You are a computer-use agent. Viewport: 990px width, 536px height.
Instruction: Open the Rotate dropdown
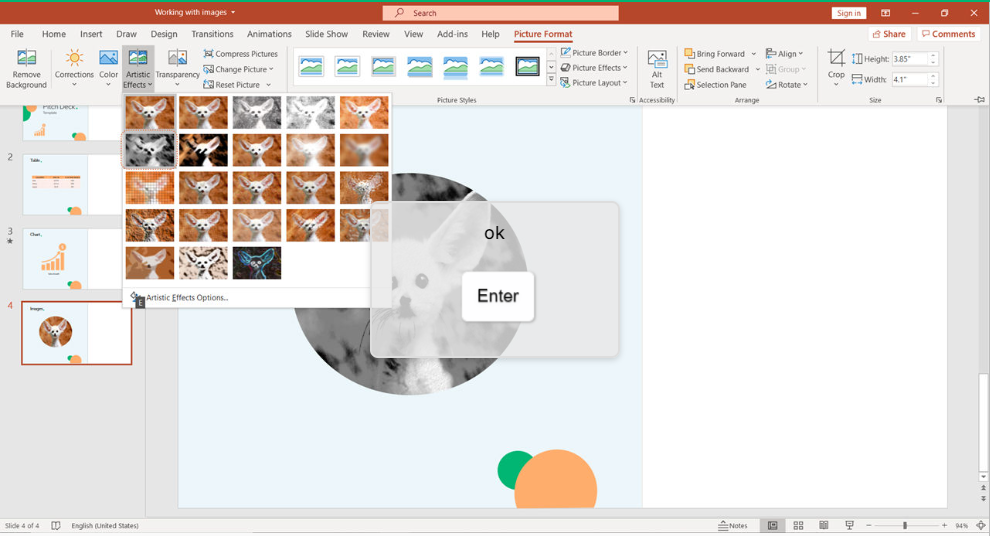pyautogui.click(x=787, y=85)
